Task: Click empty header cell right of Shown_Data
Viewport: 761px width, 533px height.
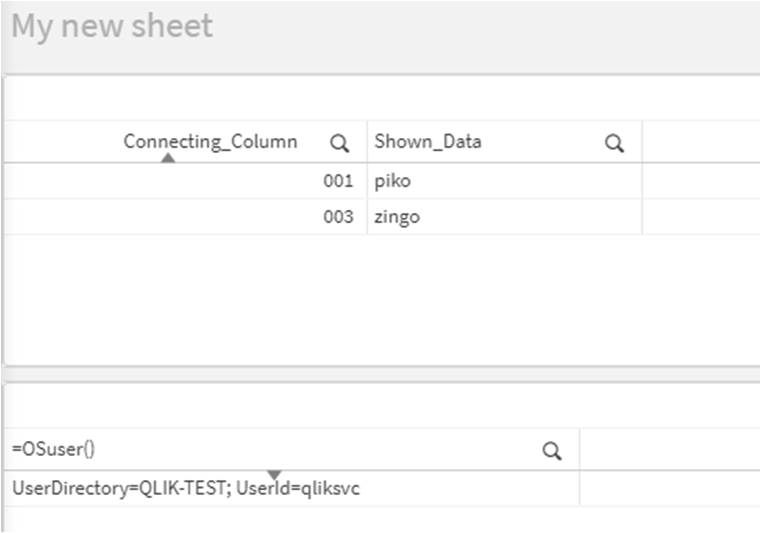Action: point(701,142)
